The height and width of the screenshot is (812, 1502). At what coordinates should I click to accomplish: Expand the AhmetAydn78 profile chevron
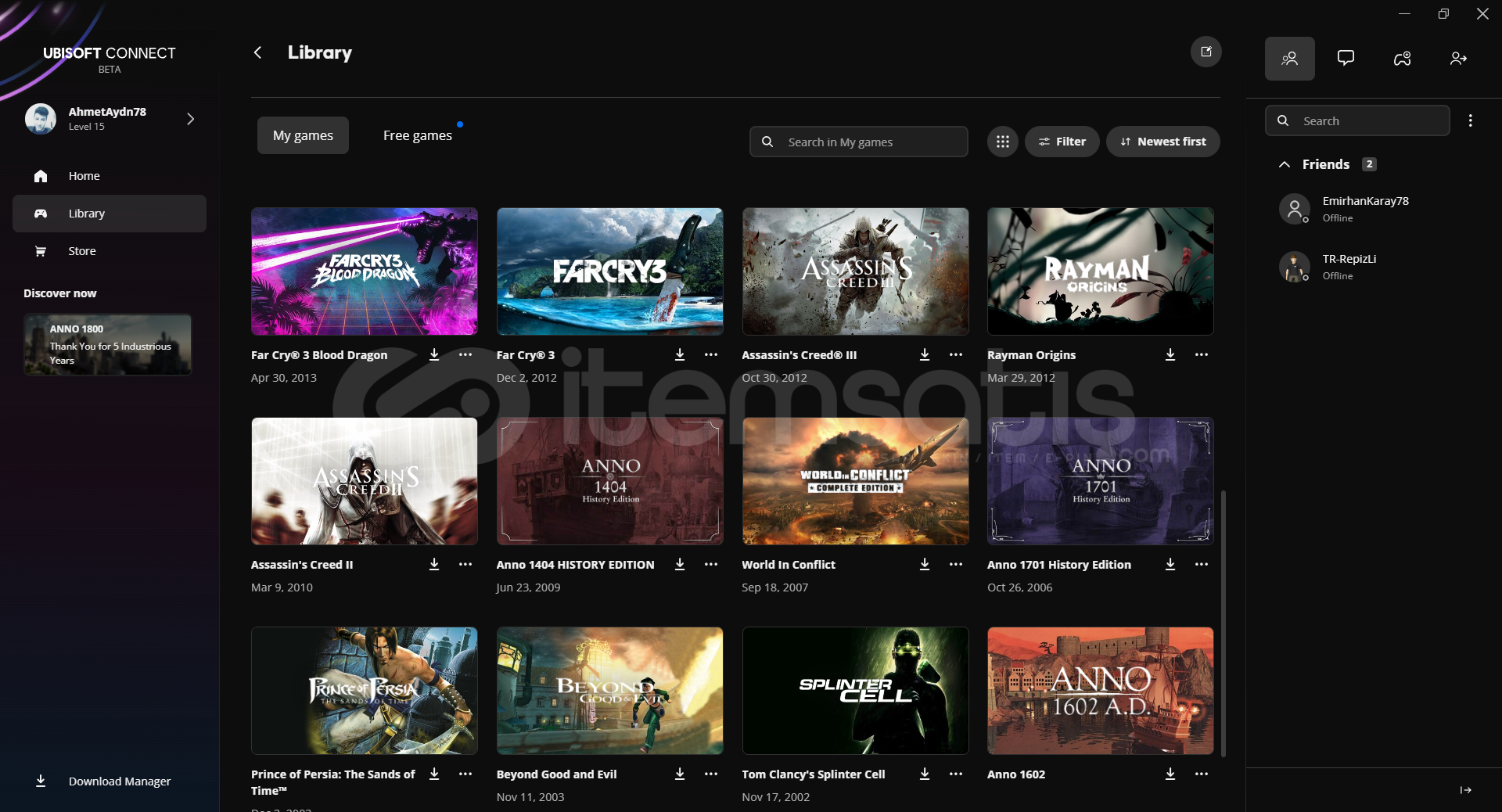click(190, 119)
